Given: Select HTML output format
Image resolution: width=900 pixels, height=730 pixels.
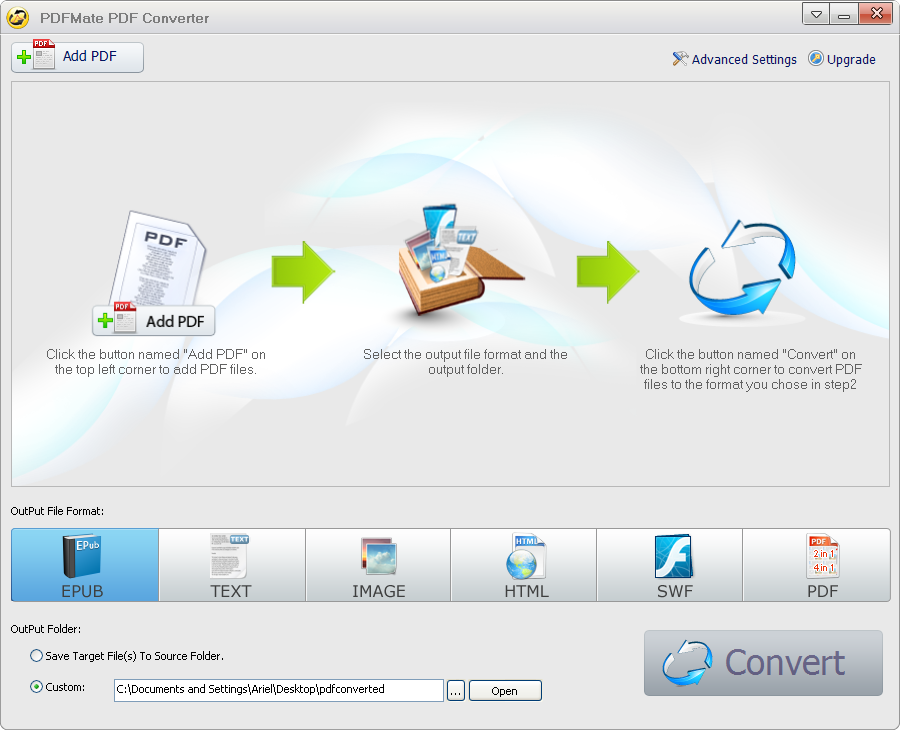Looking at the screenshot, I should click(x=524, y=565).
